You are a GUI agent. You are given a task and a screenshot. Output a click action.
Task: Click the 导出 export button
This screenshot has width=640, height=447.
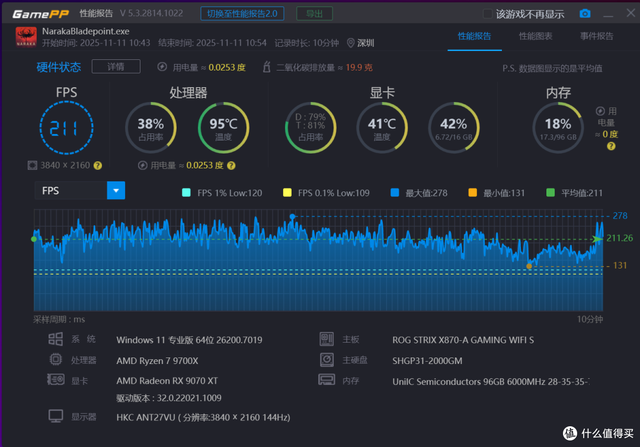coord(314,13)
